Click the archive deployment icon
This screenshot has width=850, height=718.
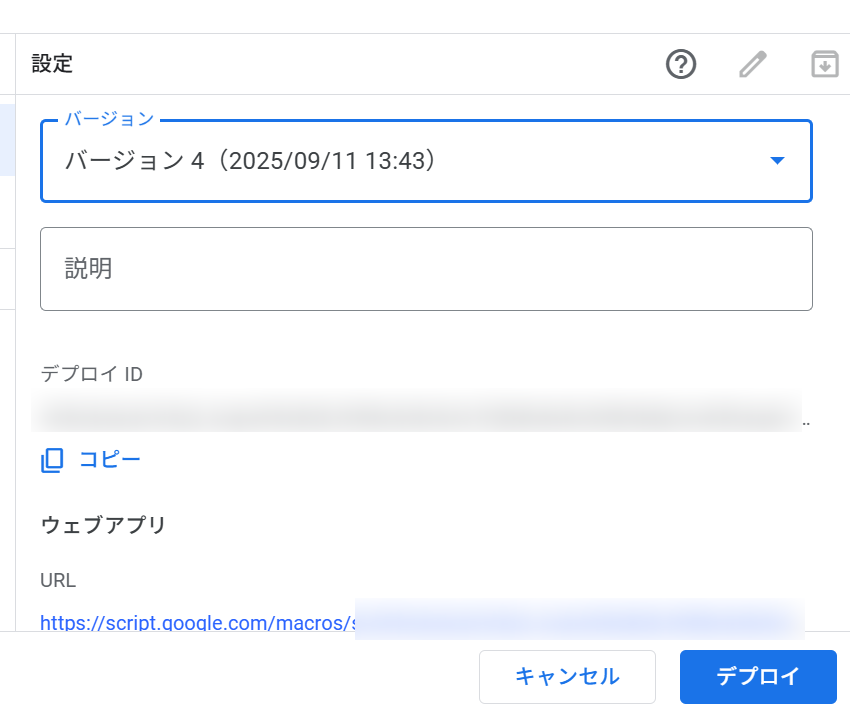pos(824,65)
